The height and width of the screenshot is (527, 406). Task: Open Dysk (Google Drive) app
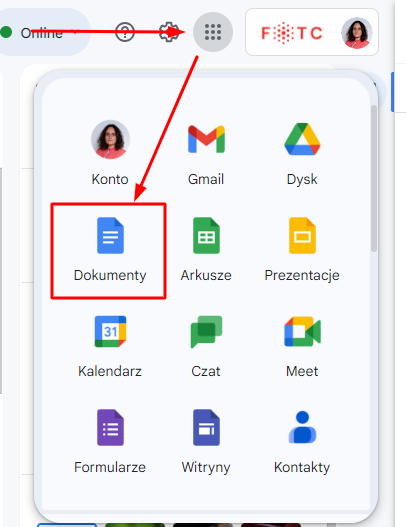pos(302,153)
